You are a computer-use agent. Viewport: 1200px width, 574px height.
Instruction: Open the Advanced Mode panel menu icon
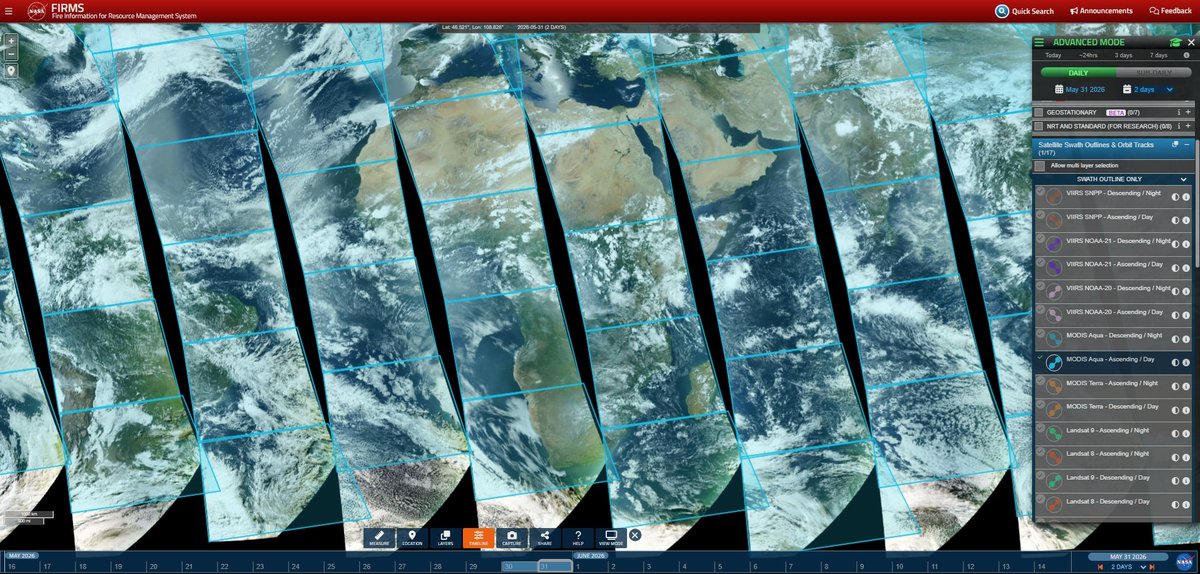click(x=1039, y=42)
